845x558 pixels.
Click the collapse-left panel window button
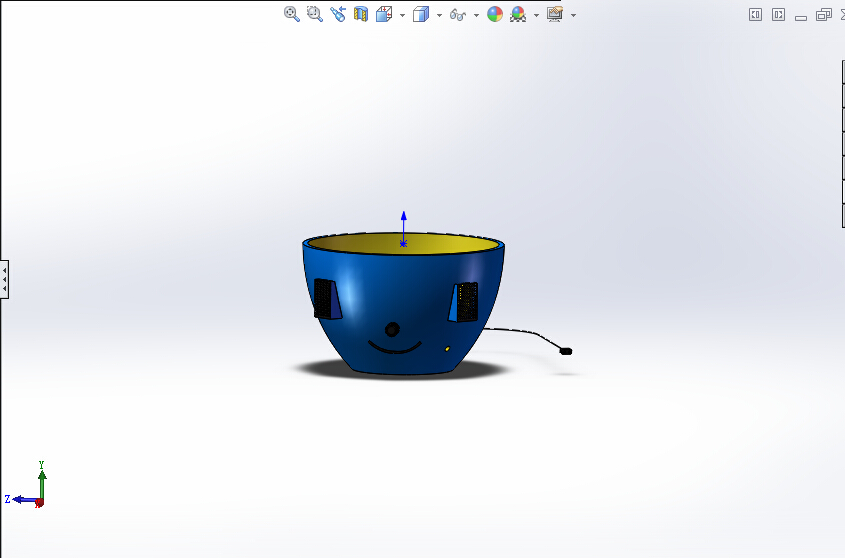(756, 15)
